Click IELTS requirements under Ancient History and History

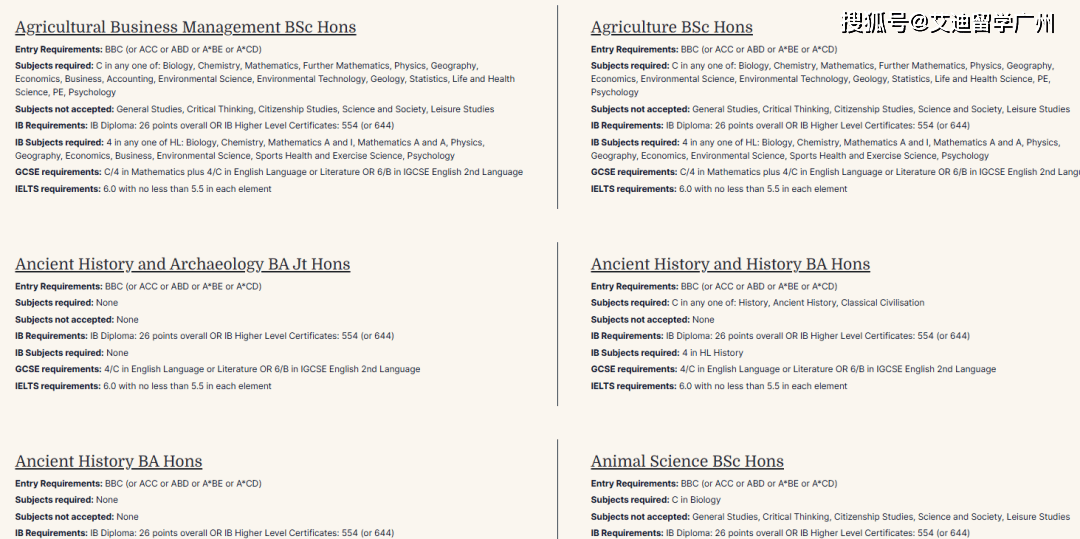pos(719,386)
